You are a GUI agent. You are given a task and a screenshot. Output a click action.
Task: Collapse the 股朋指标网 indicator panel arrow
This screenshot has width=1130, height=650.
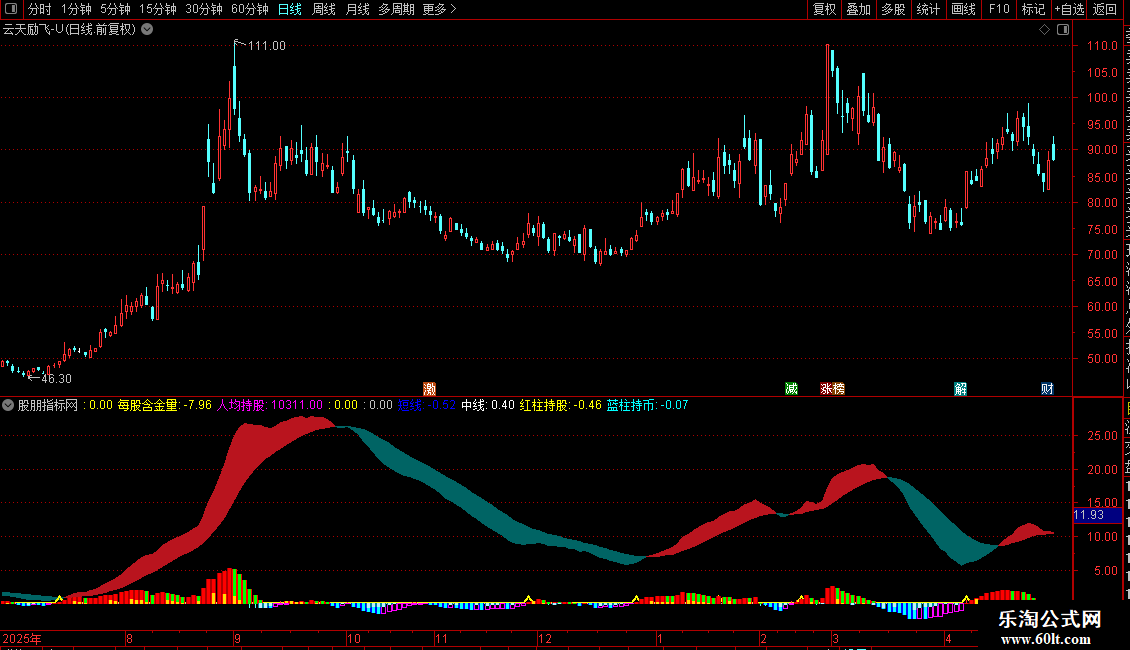click(8, 405)
